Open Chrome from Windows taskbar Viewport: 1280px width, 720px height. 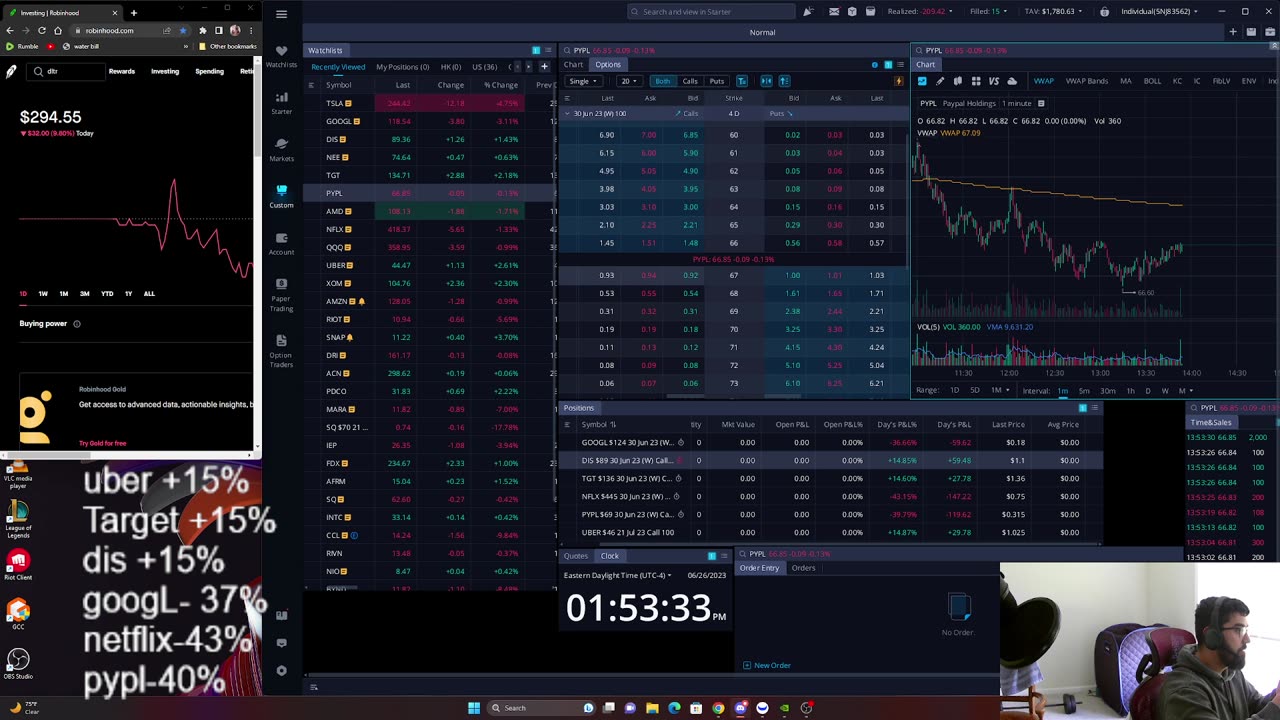click(718, 708)
